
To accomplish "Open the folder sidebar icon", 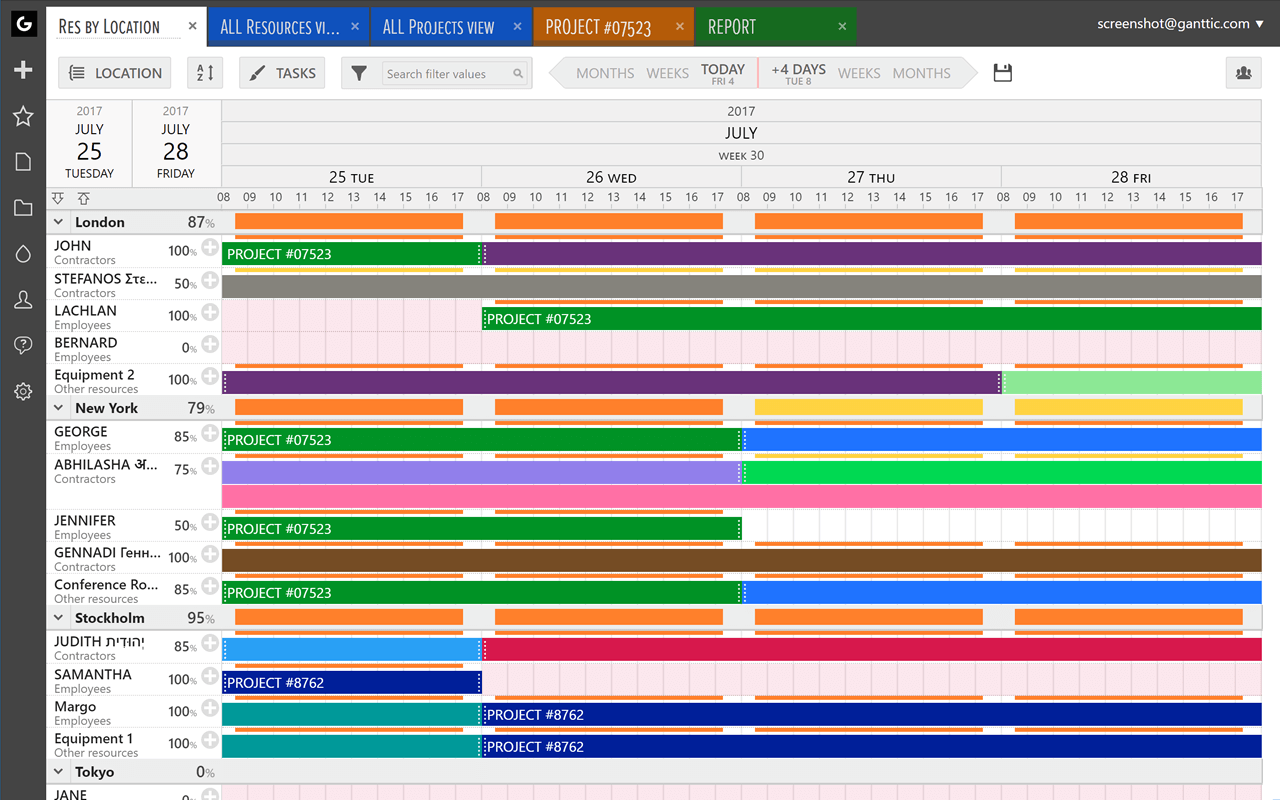I will (x=23, y=208).
